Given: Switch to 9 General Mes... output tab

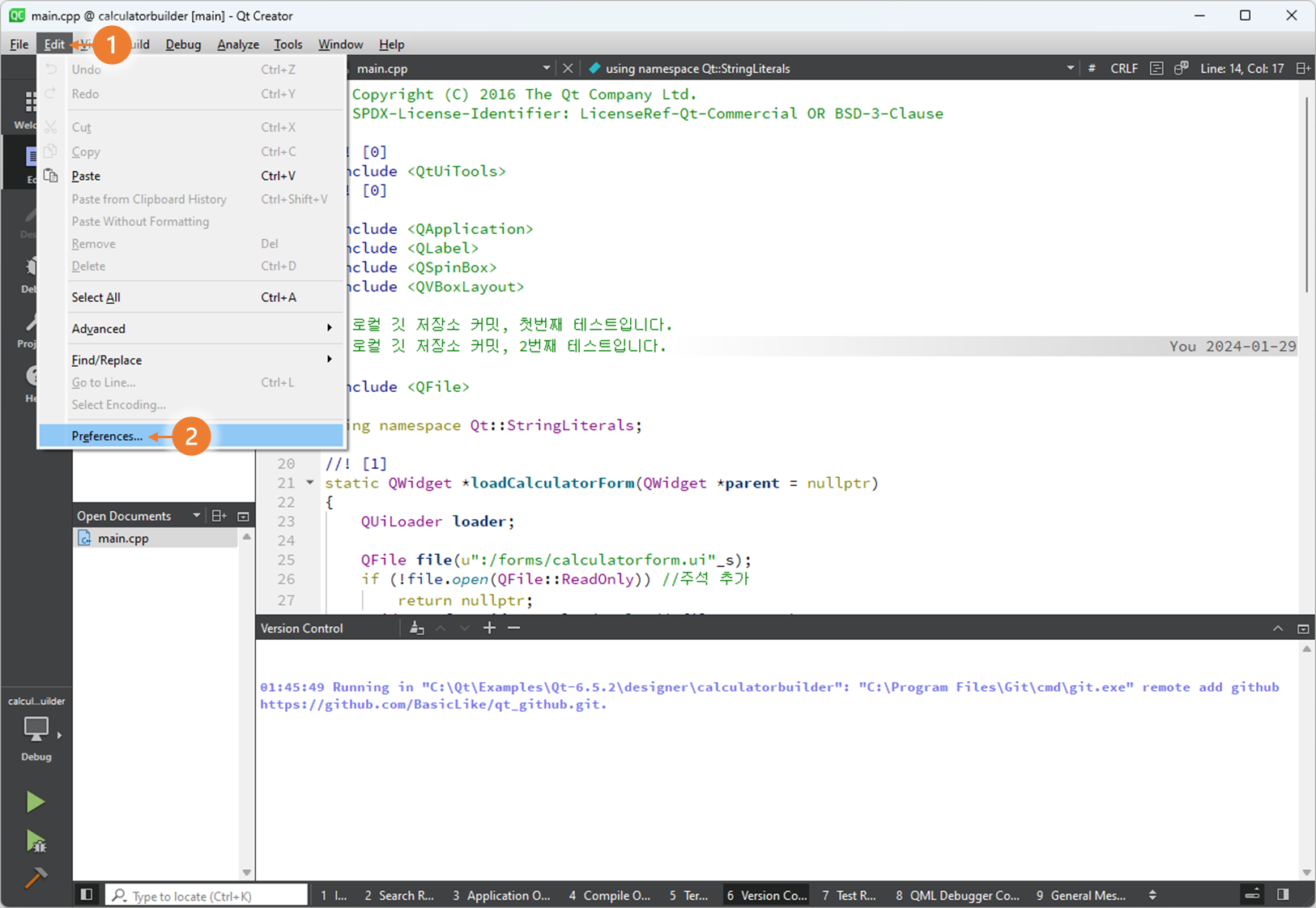Looking at the screenshot, I should (1081, 895).
